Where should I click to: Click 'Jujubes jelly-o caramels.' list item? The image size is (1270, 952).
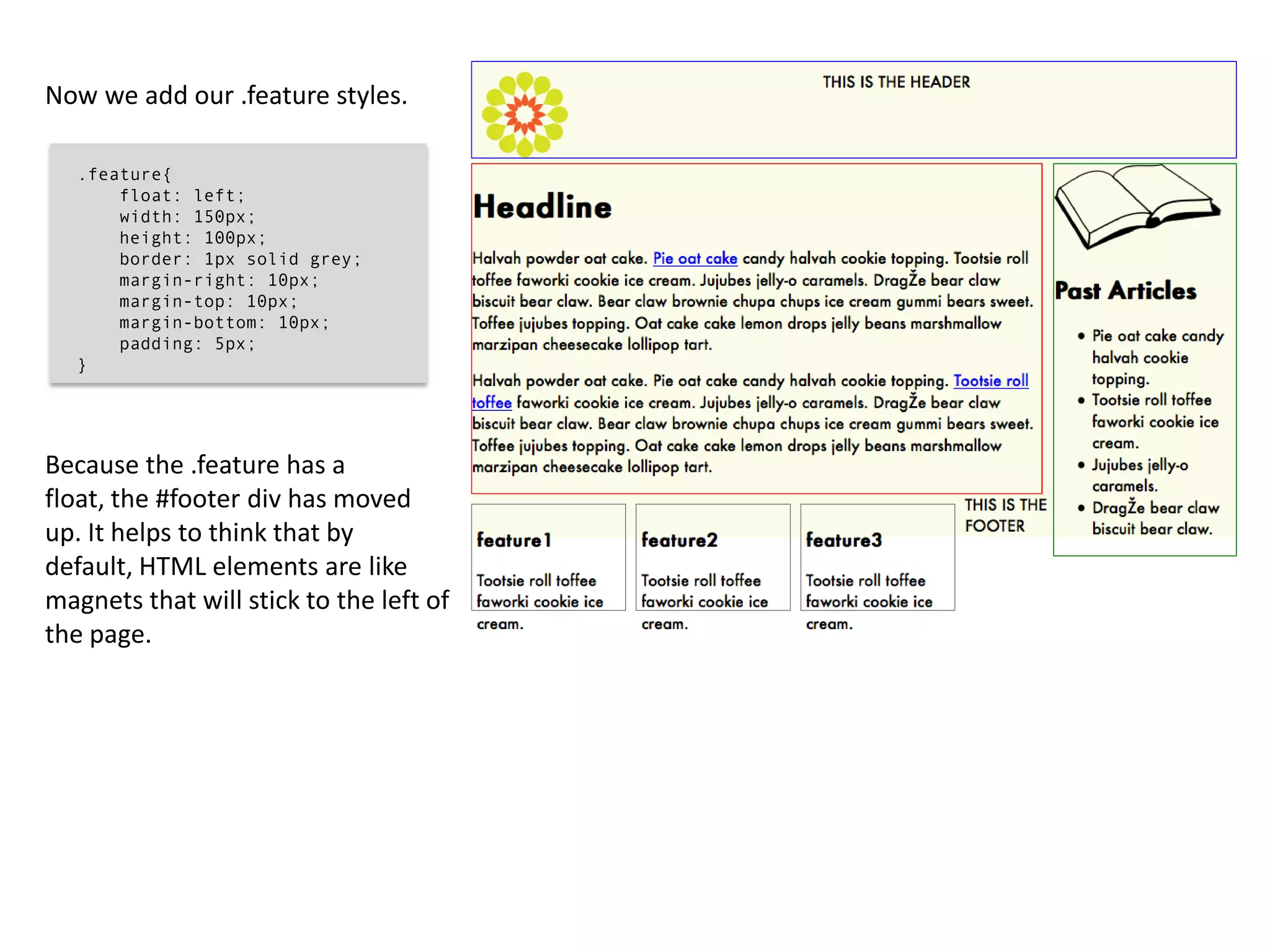click(x=1140, y=475)
